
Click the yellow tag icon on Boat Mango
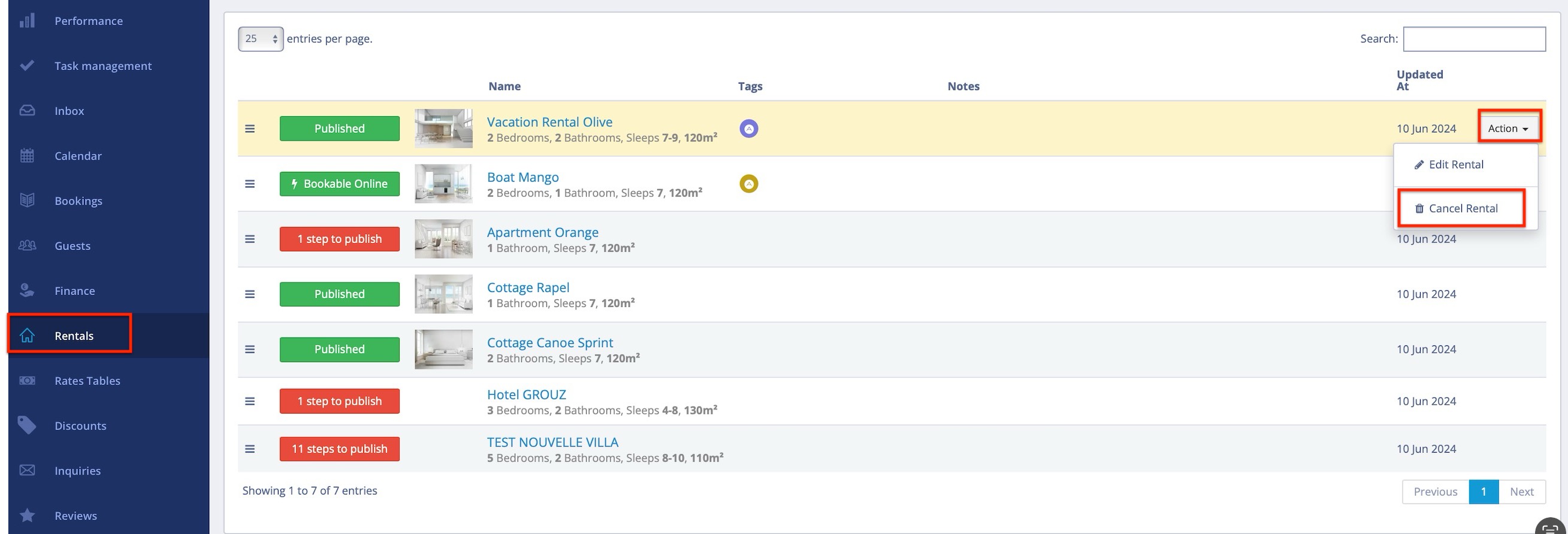pyautogui.click(x=748, y=184)
